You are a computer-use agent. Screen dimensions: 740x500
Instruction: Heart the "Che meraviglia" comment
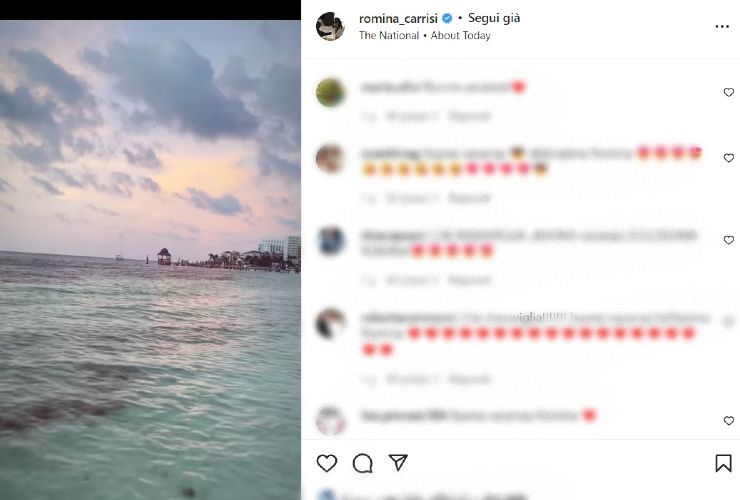[728, 322]
